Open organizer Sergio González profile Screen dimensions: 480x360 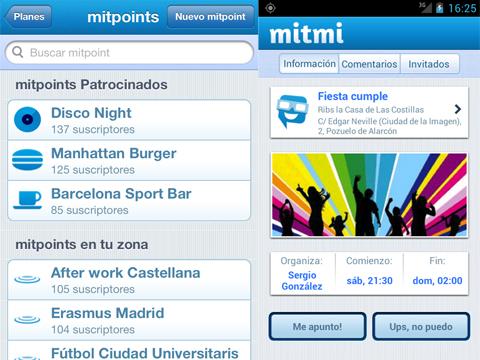tap(302, 280)
